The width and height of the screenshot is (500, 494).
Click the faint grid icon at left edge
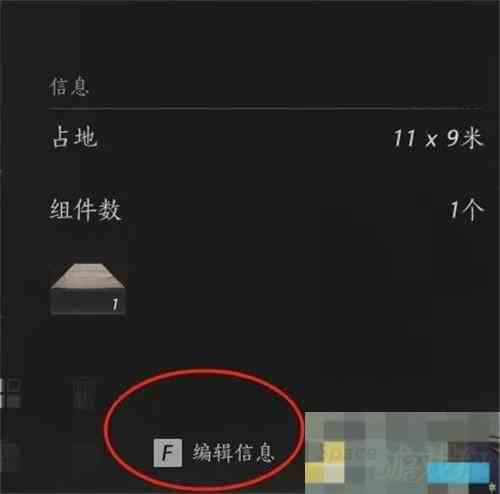pos(11,393)
